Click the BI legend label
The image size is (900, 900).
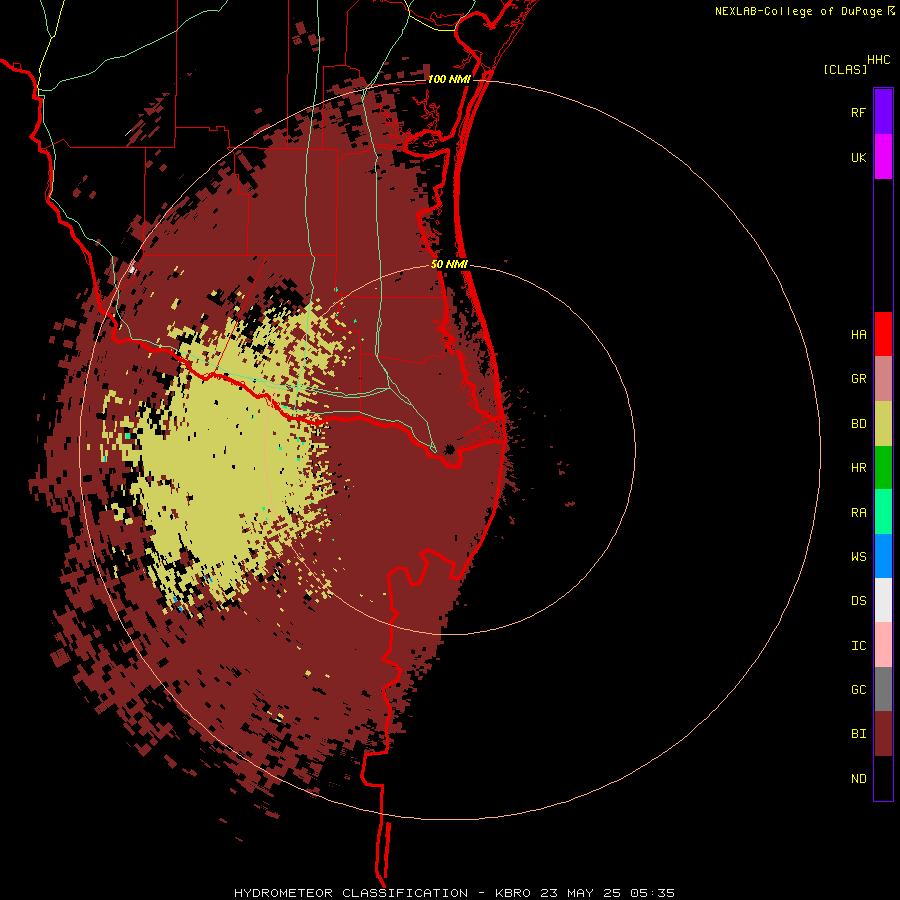click(x=858, y=734)
